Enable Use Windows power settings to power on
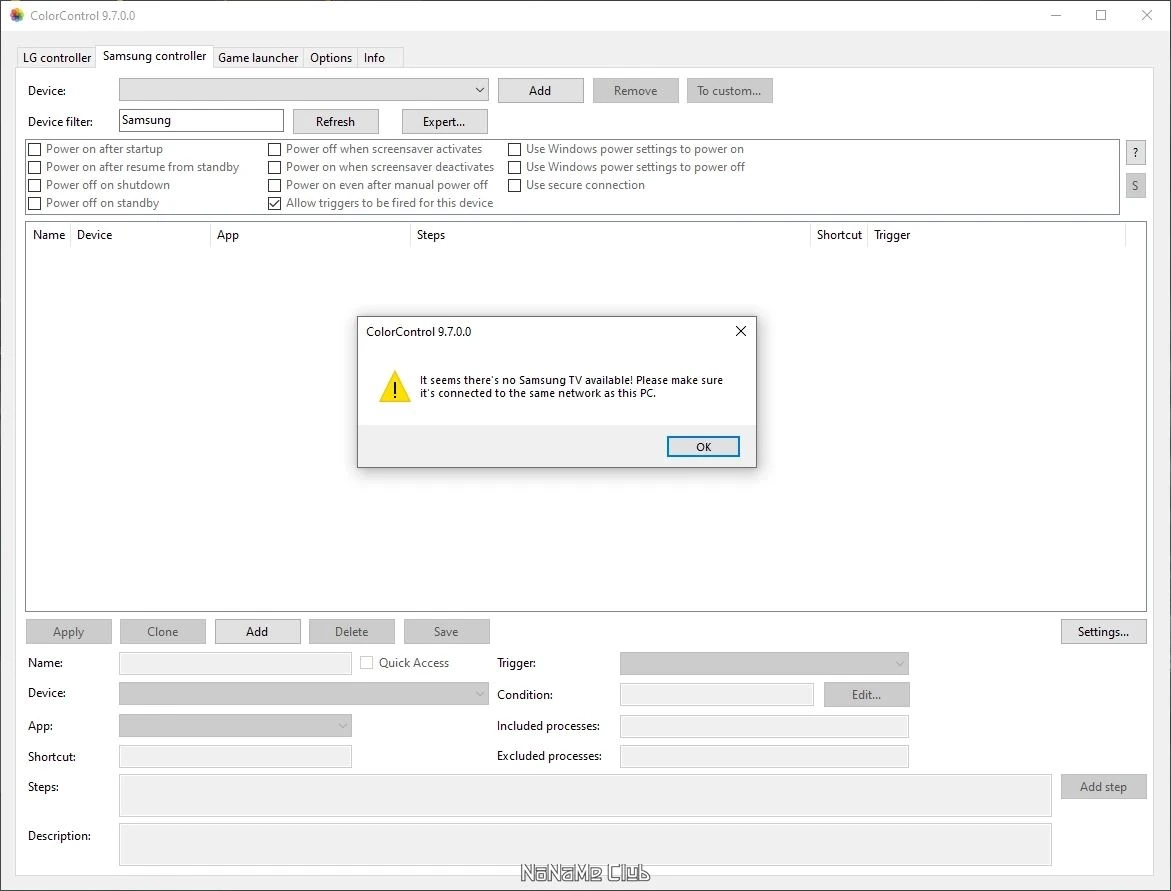 coord(515,149)
